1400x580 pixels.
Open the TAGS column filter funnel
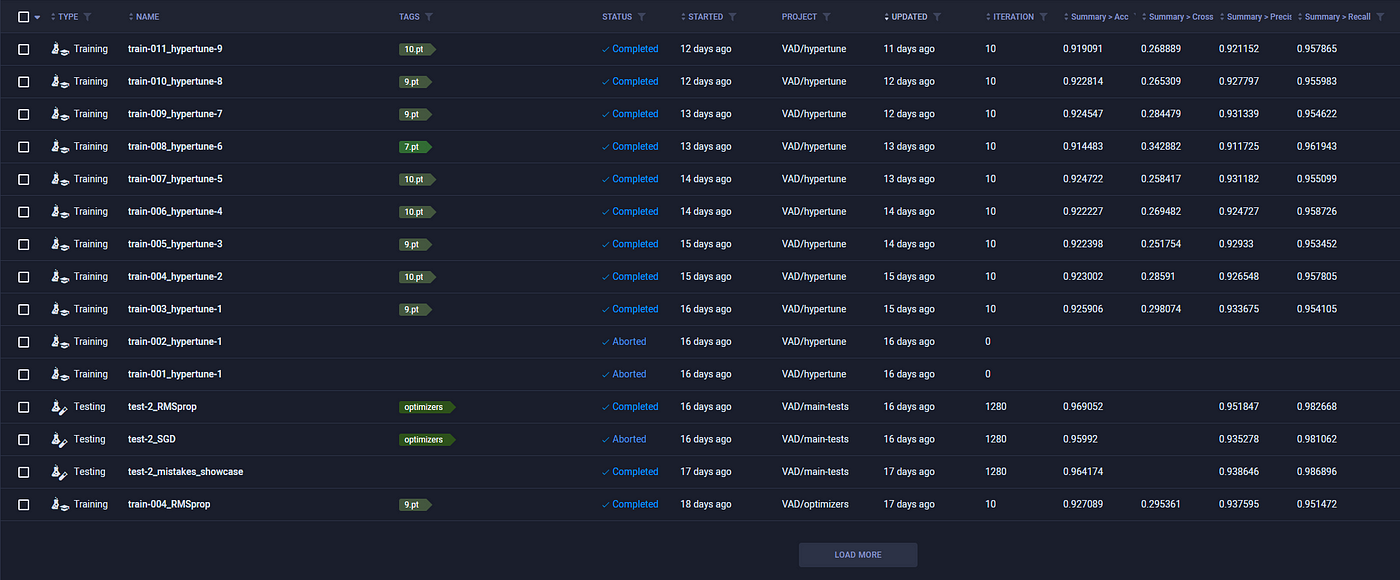[x=429, y=17]
